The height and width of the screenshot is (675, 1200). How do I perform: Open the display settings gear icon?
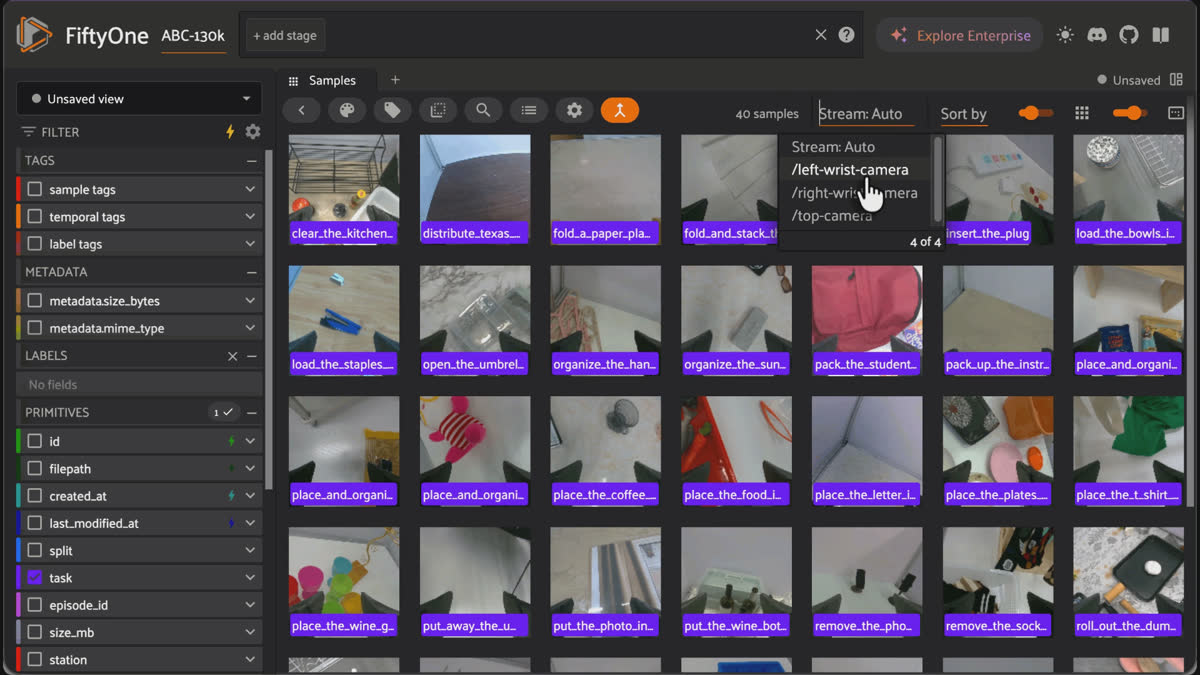574,111
